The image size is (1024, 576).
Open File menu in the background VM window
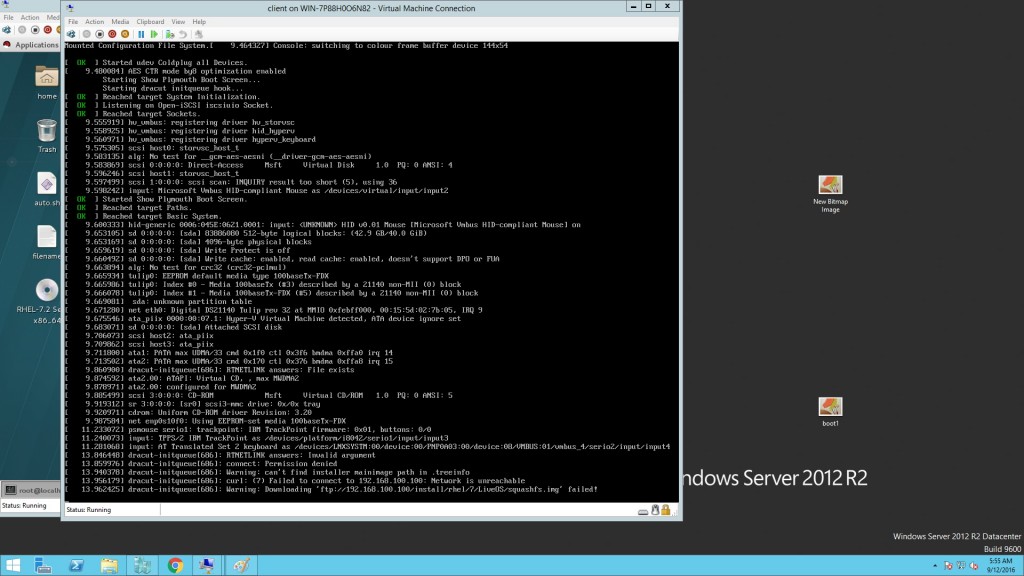(x=8, y=18)
